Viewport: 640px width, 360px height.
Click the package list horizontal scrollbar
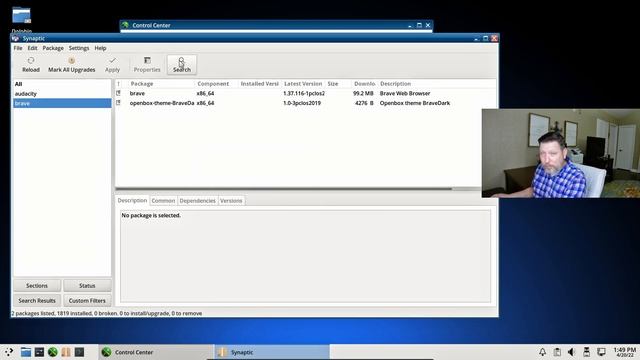click(284, 189)
